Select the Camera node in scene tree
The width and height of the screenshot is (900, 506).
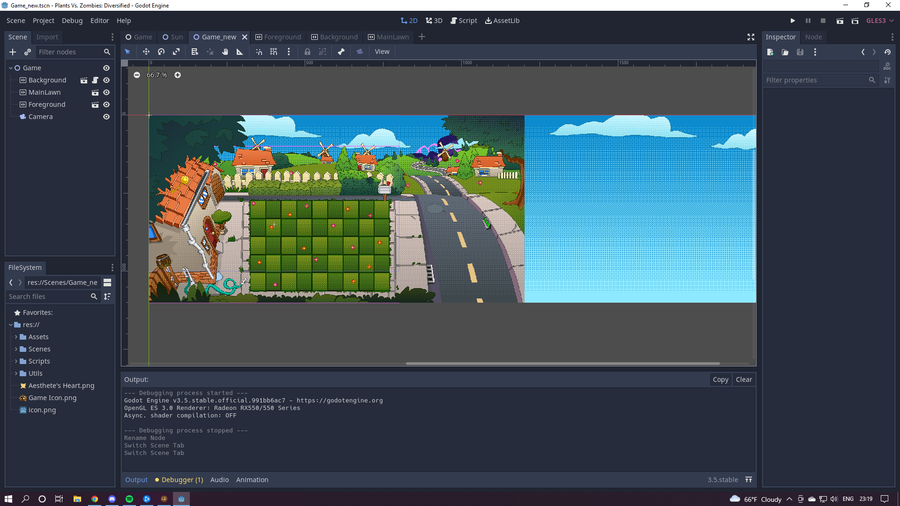pos(40,116)
